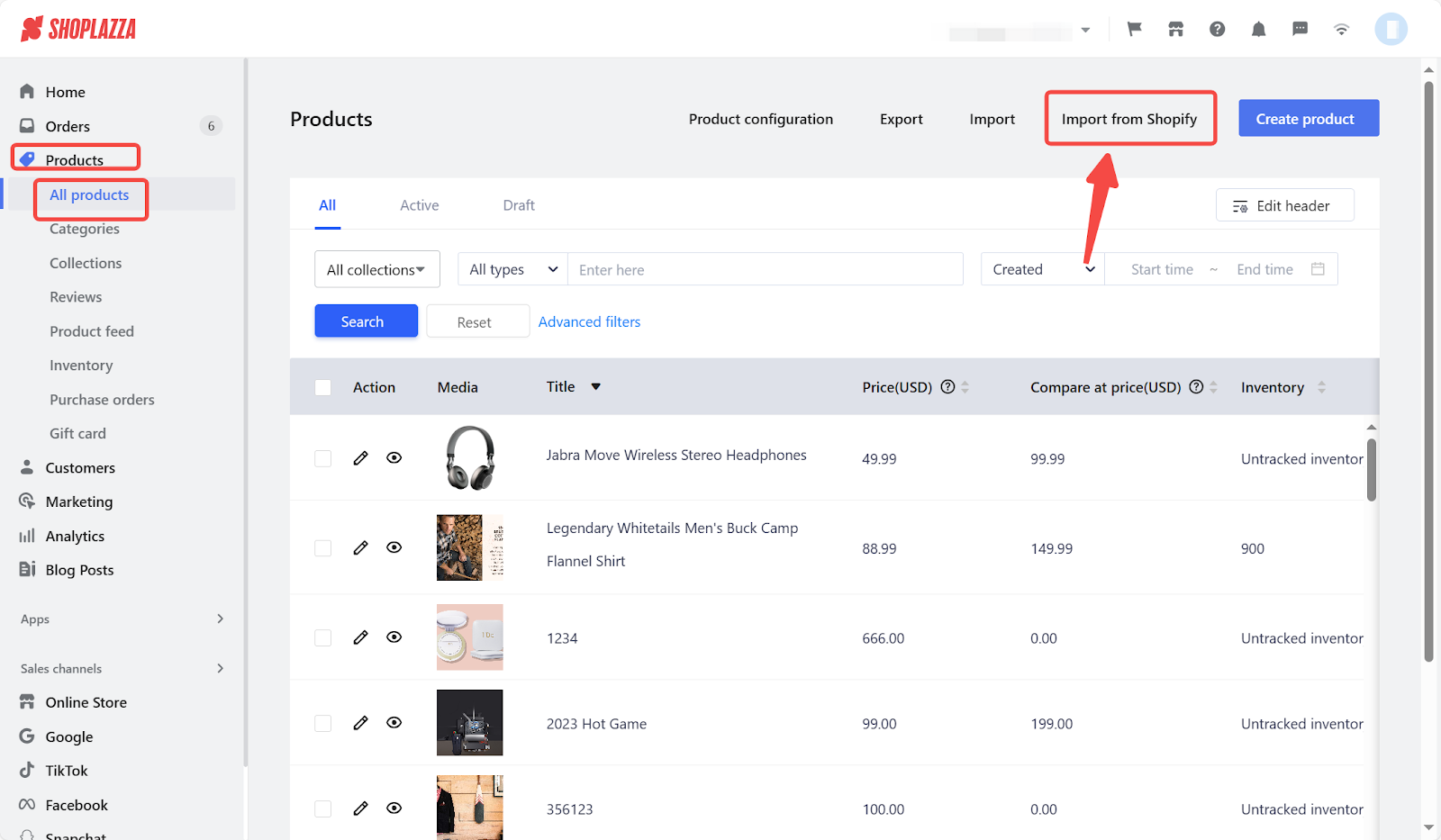1441x840 pixels.
Task: Open the Created date type dropdown
Action: (x=1043, y=269)
